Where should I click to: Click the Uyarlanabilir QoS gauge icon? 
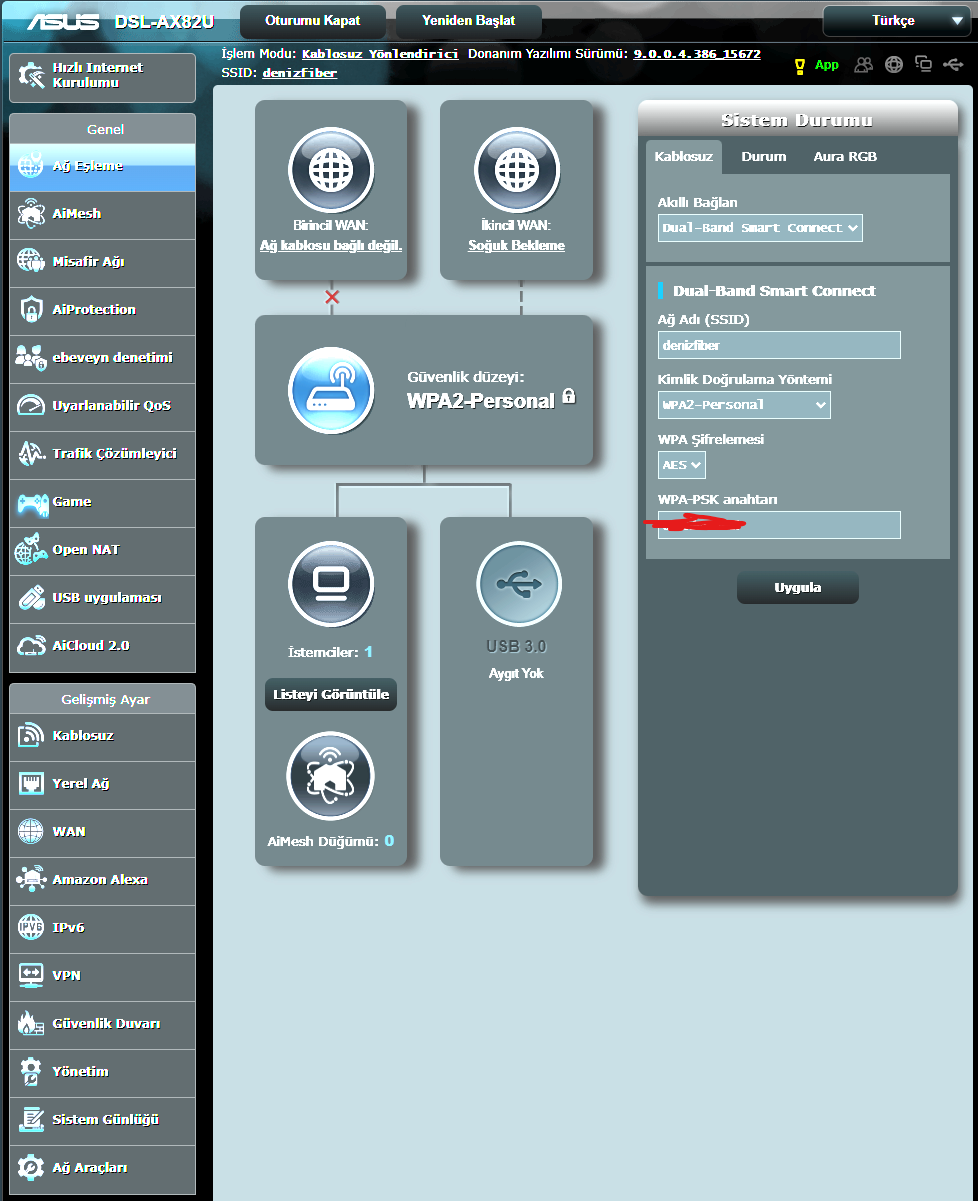30,406
